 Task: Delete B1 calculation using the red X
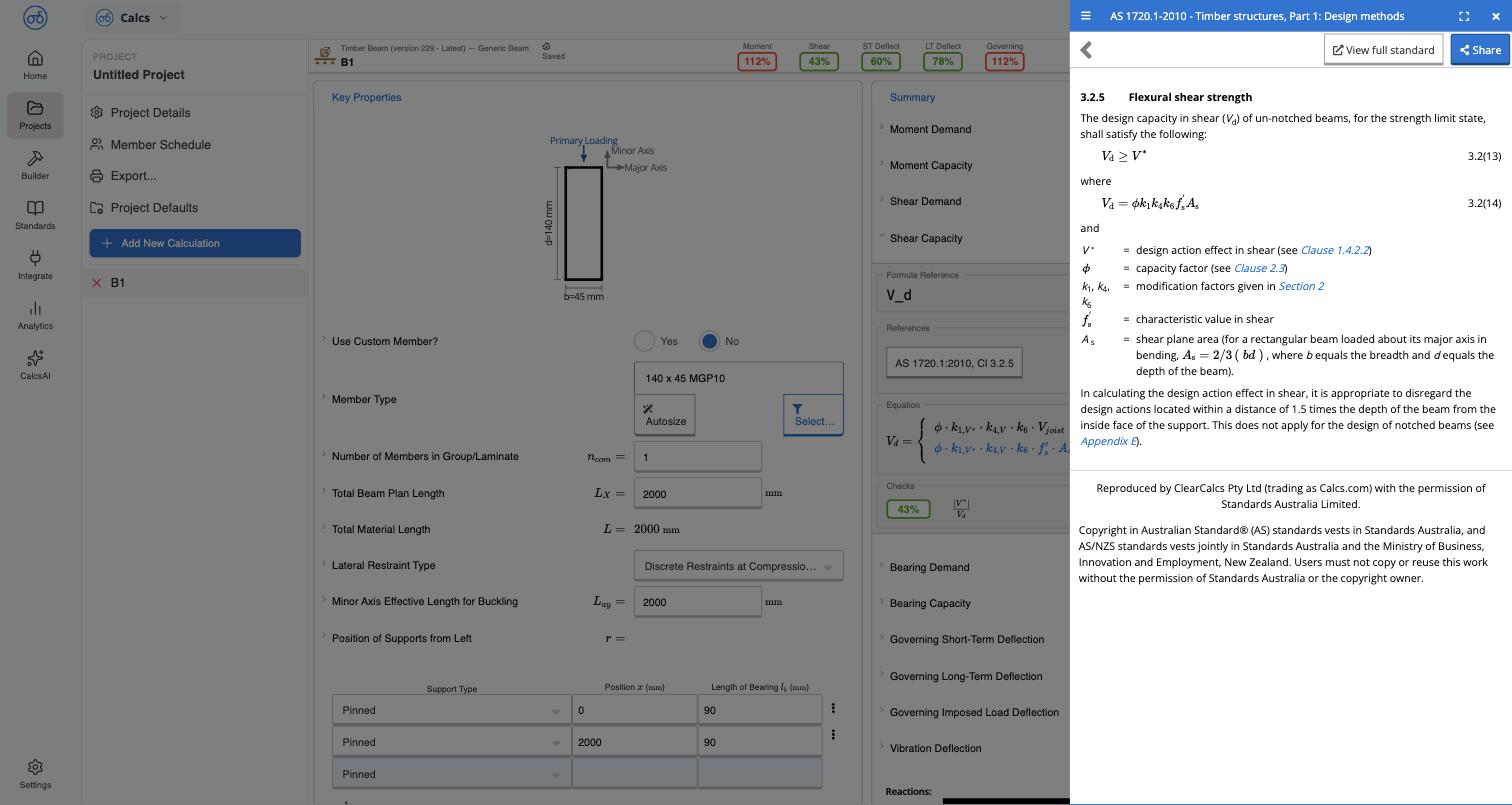point(97,283)
